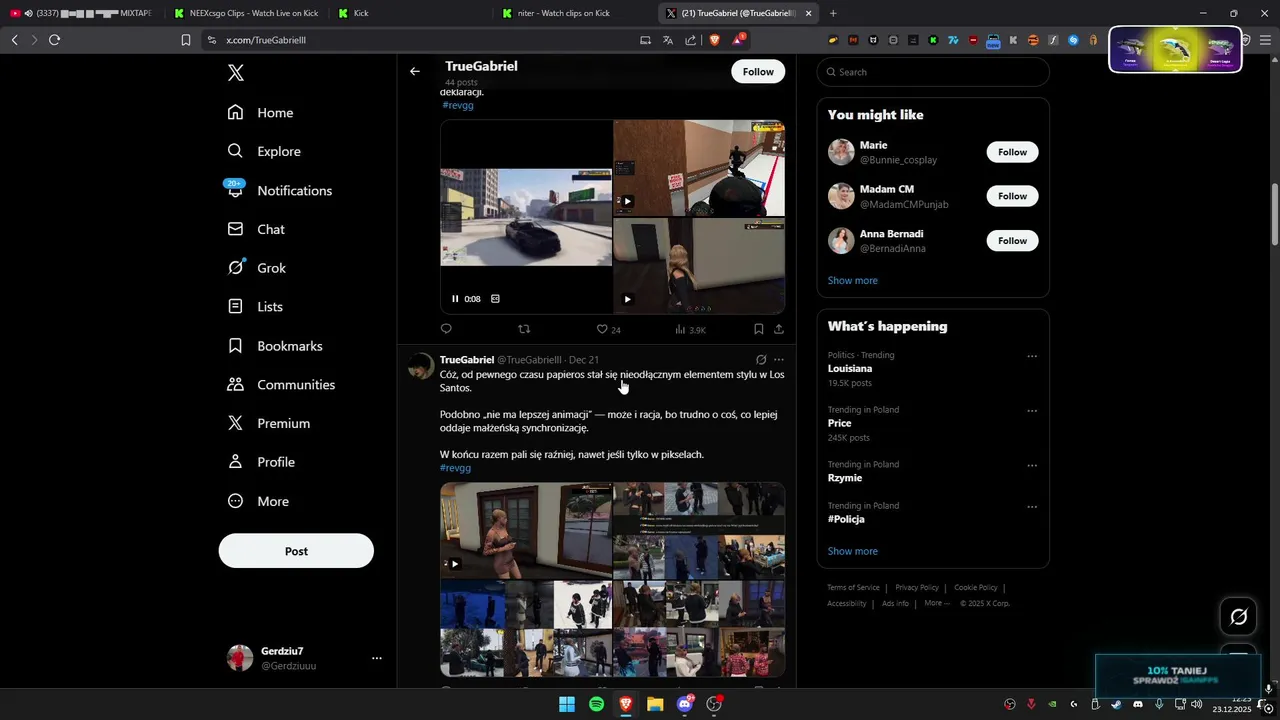Open Brave Shields lion icon
This screenshot has width=1280, height=720.
click(714, 40)
